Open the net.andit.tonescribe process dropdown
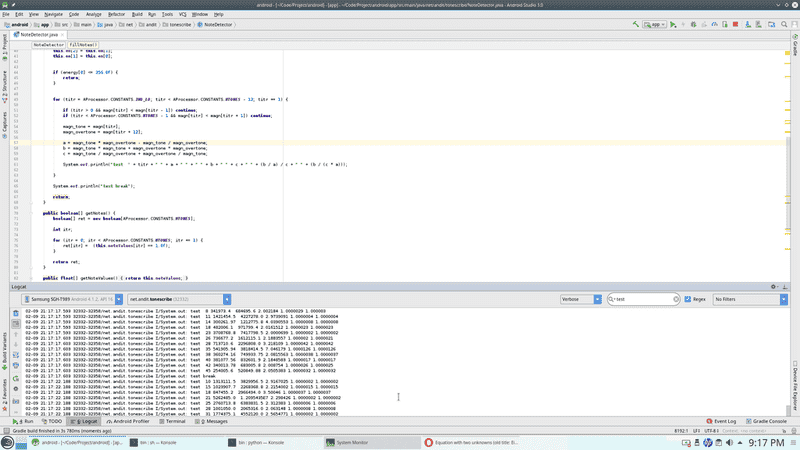 click(178, 299)
